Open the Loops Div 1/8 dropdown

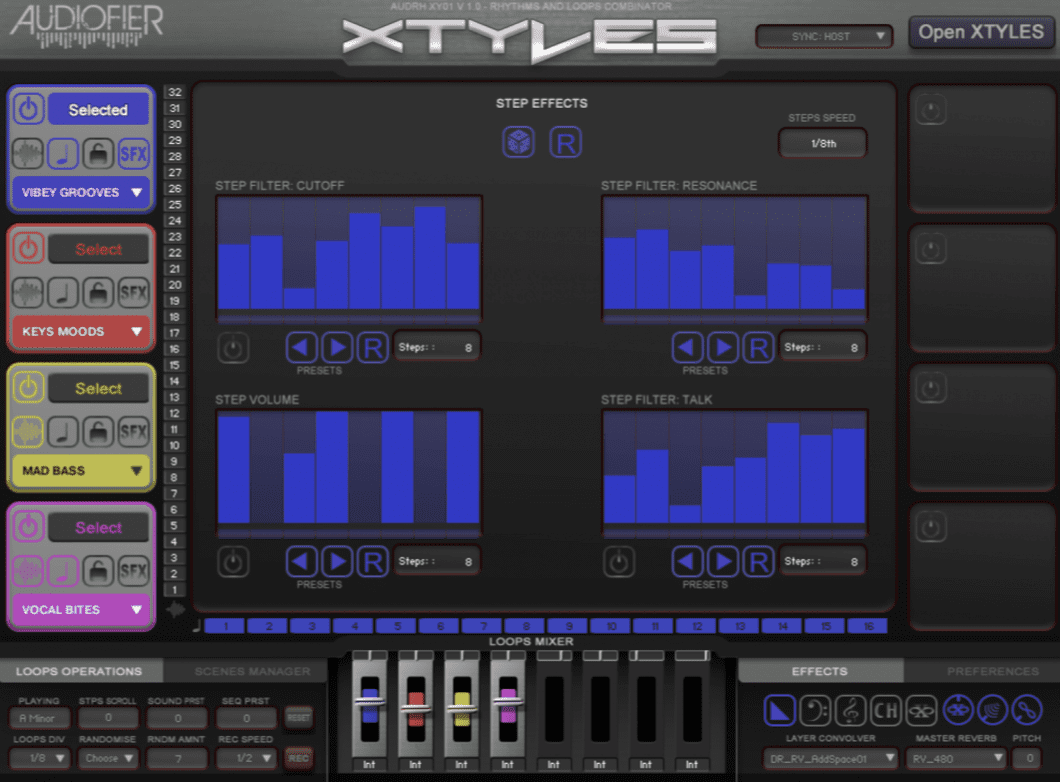tap(40, 758)
